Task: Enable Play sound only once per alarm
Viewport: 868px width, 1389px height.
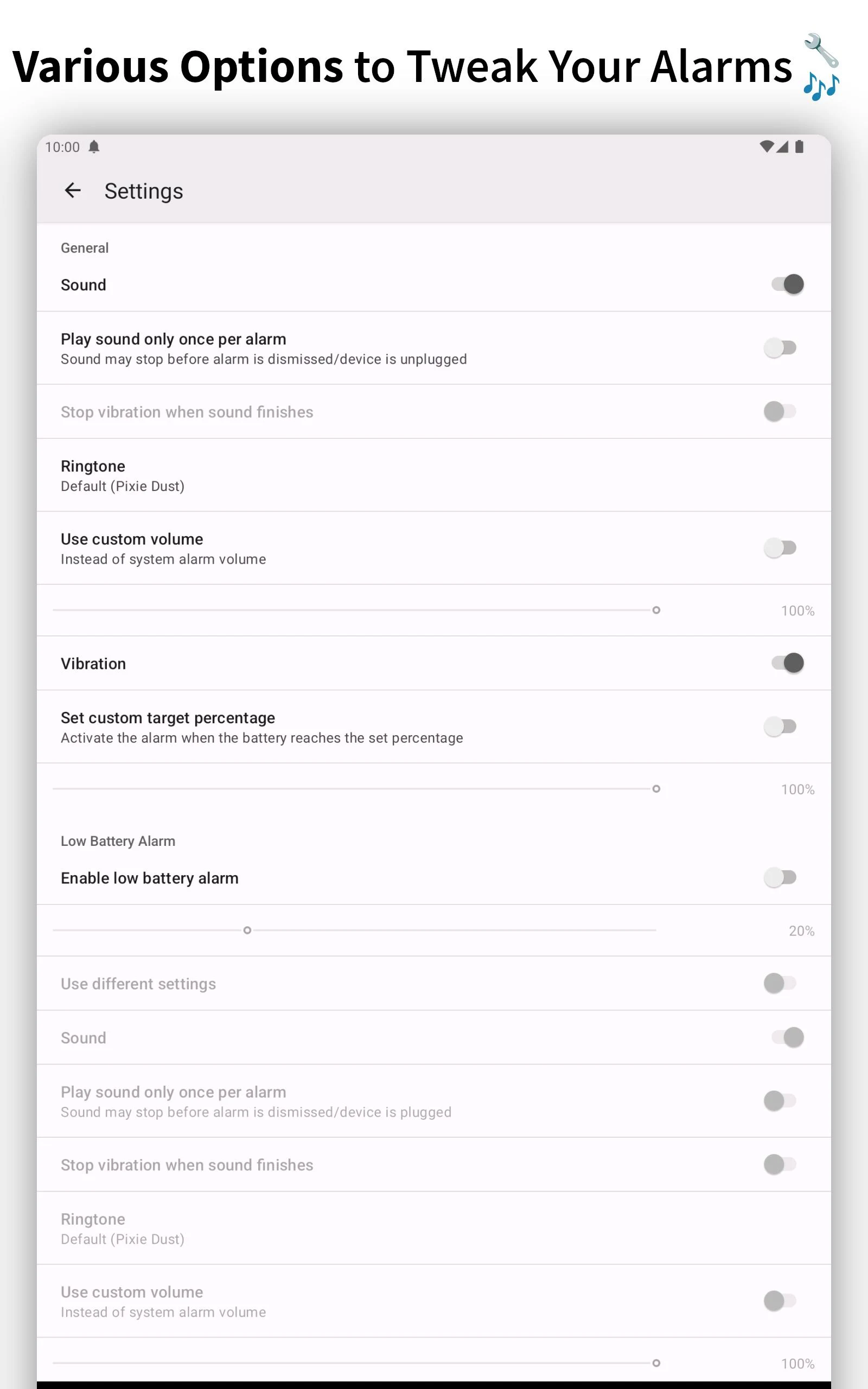Action: 780,348
